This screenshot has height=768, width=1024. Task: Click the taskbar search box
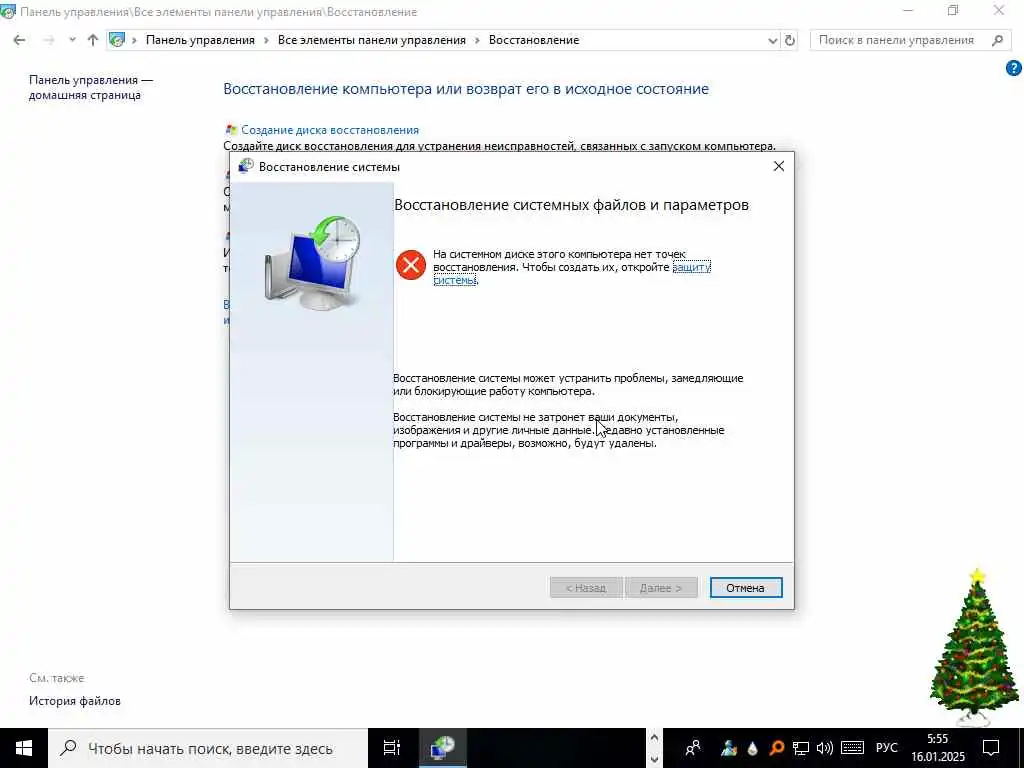tap(208, 748)
